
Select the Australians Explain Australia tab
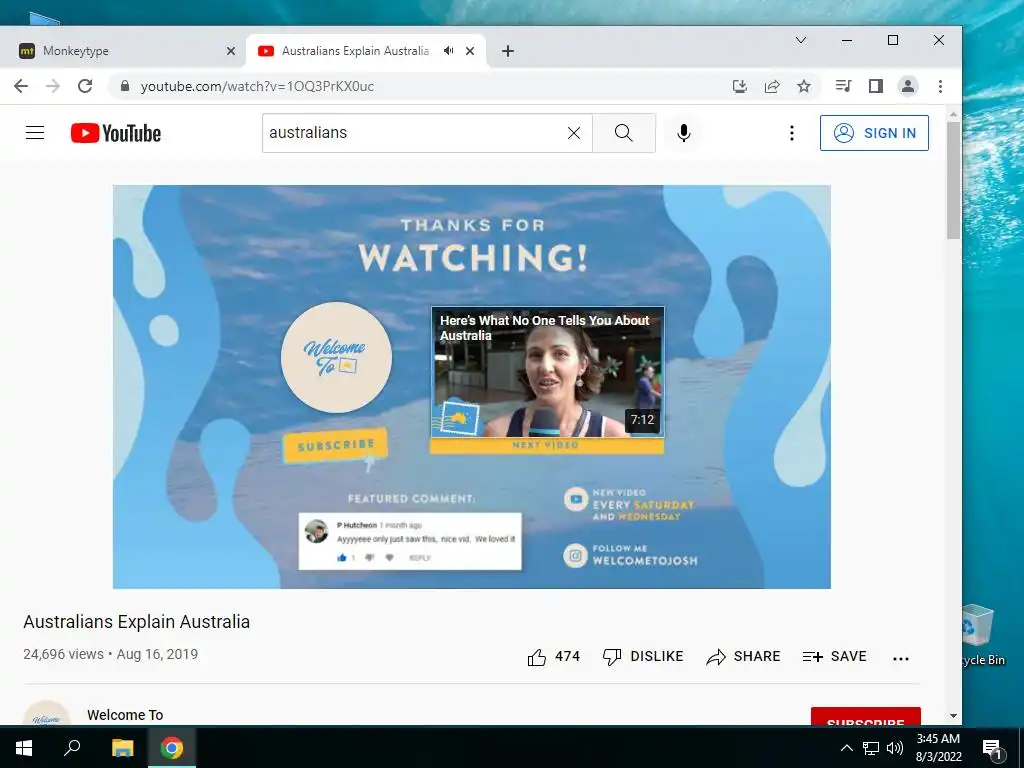tap(356, 51)
